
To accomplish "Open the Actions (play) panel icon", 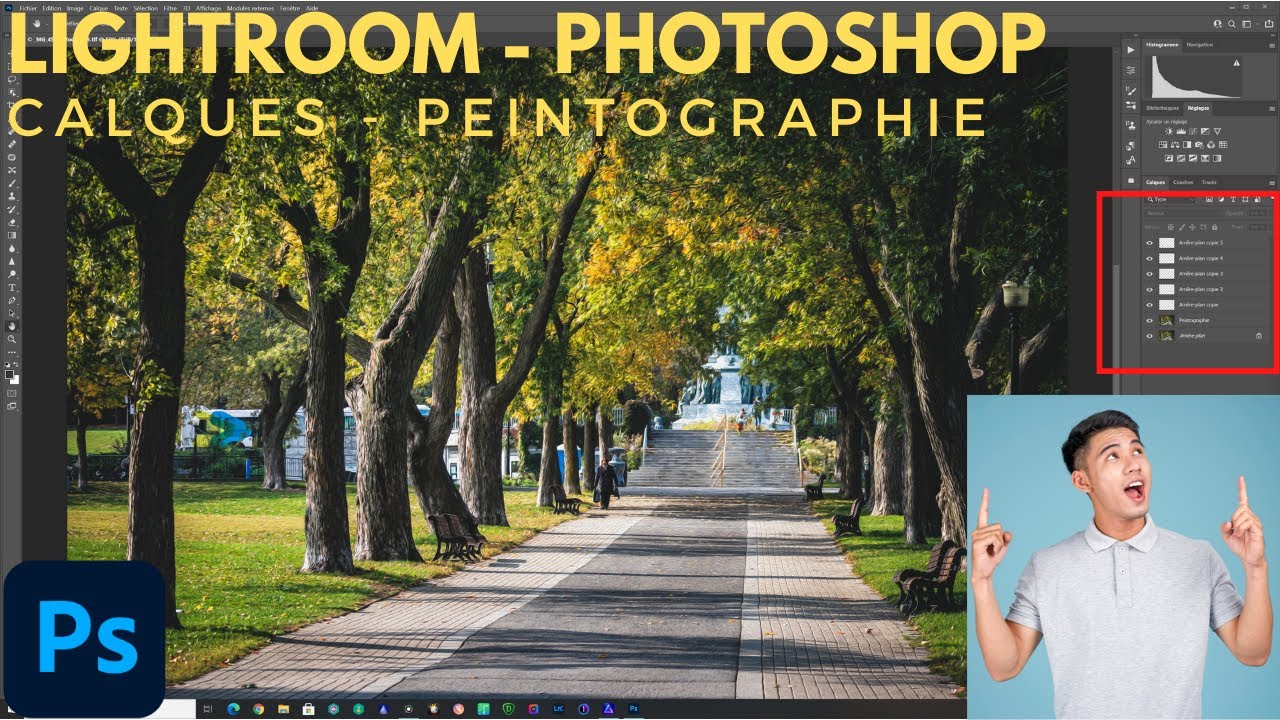I will pyautogui.click(x=1130, y=50).
